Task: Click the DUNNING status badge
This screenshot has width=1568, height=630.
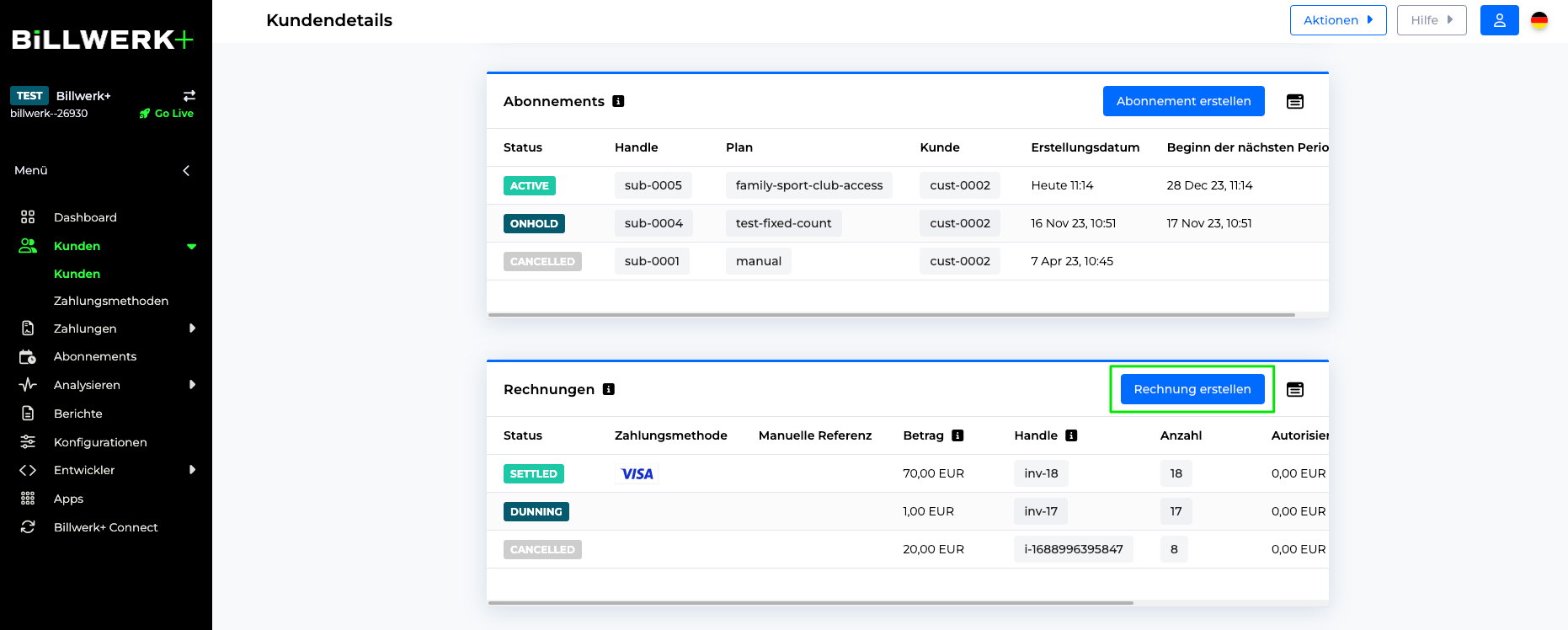Action: pyautogui.click(x=536, y=511)
